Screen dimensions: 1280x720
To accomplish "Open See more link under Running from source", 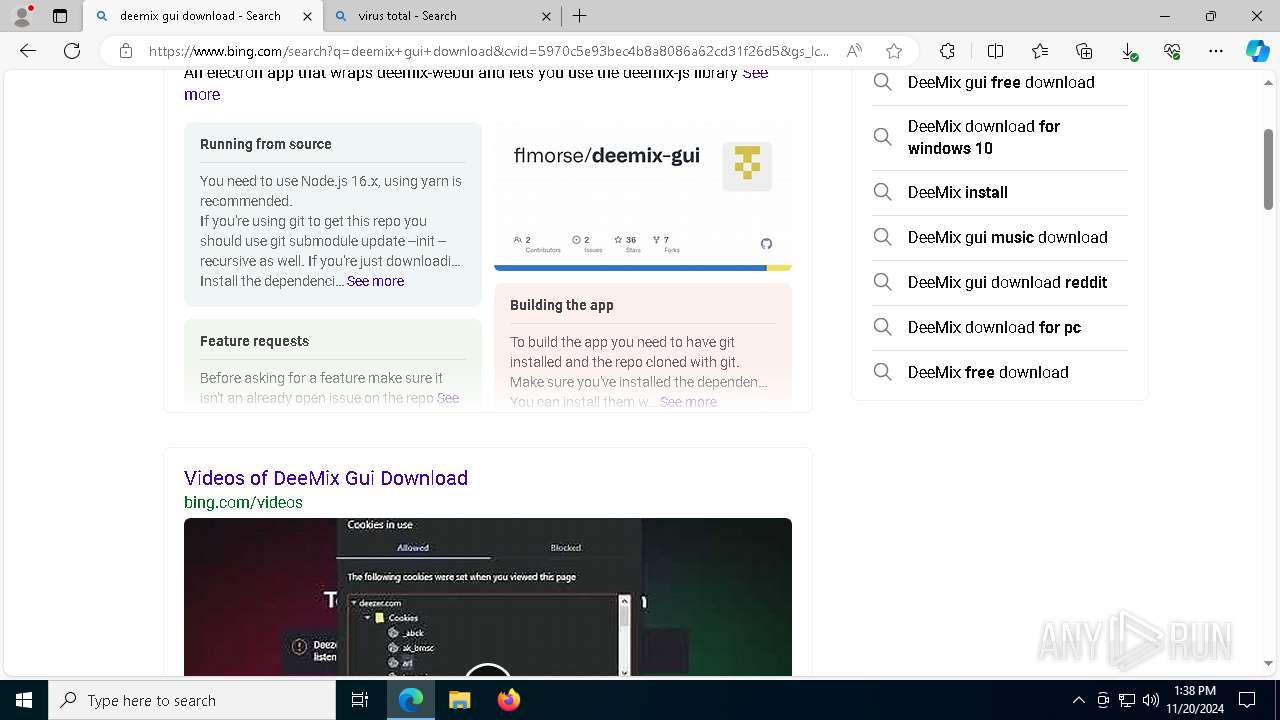I will pos(375,281).
